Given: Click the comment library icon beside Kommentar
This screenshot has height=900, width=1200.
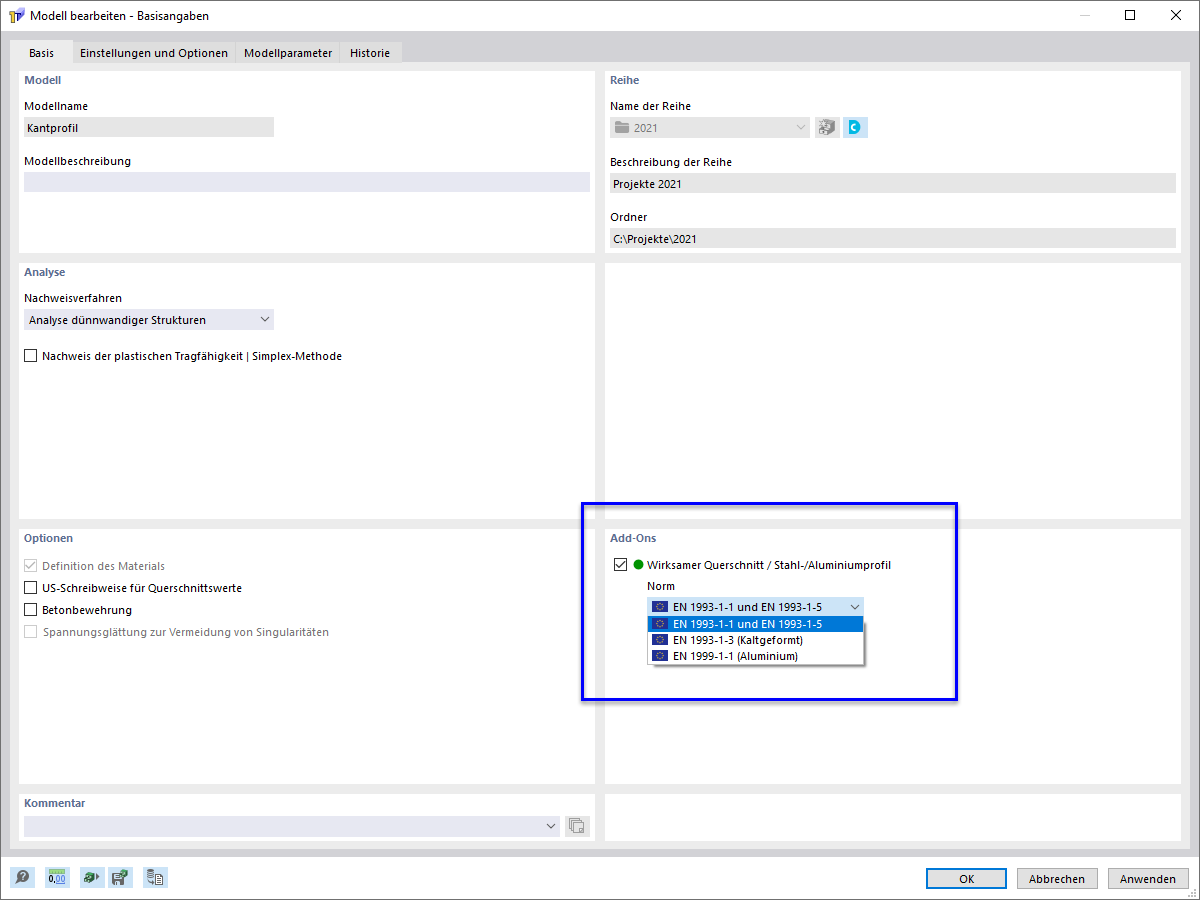Looking at the screenshot, I should [x=577, y=826].
